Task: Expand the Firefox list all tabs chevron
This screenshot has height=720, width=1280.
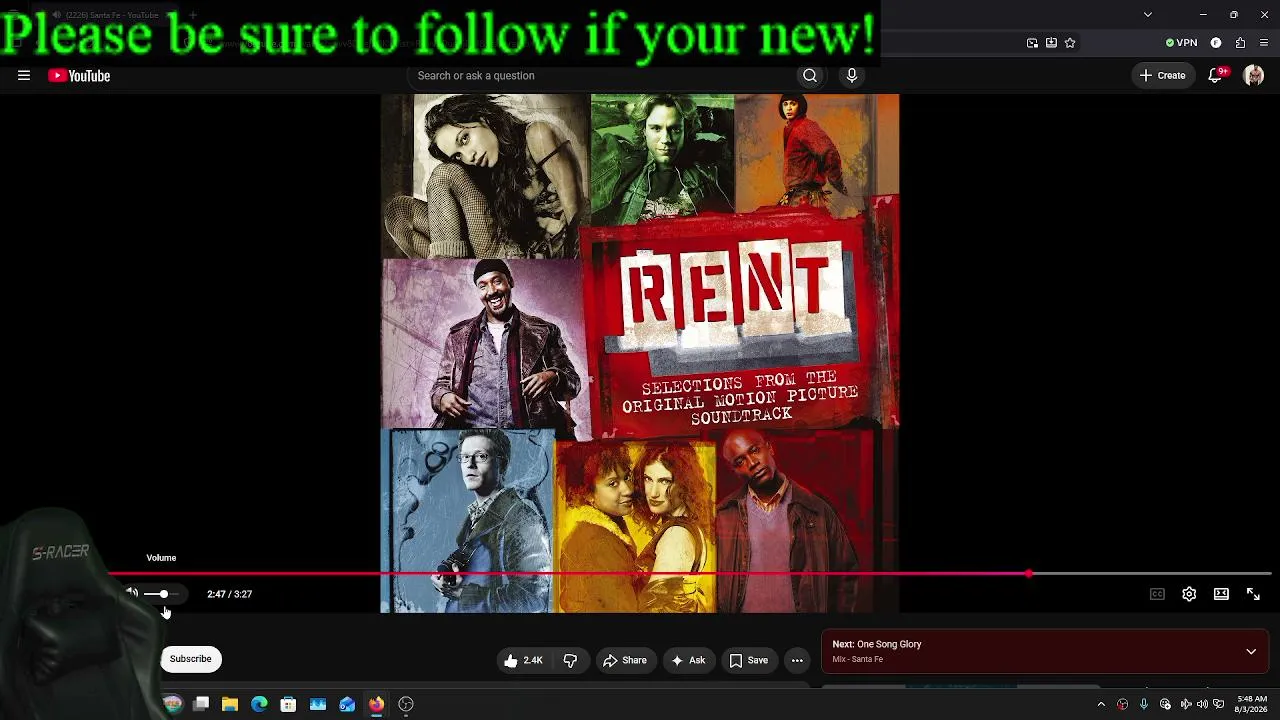Action: [1148, 15]
